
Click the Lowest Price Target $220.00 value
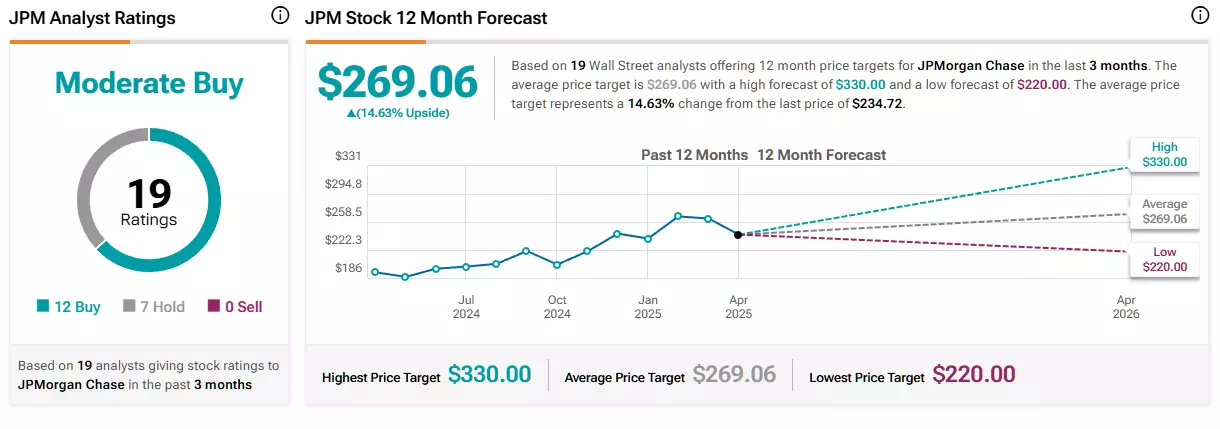(x=973, y=375)
